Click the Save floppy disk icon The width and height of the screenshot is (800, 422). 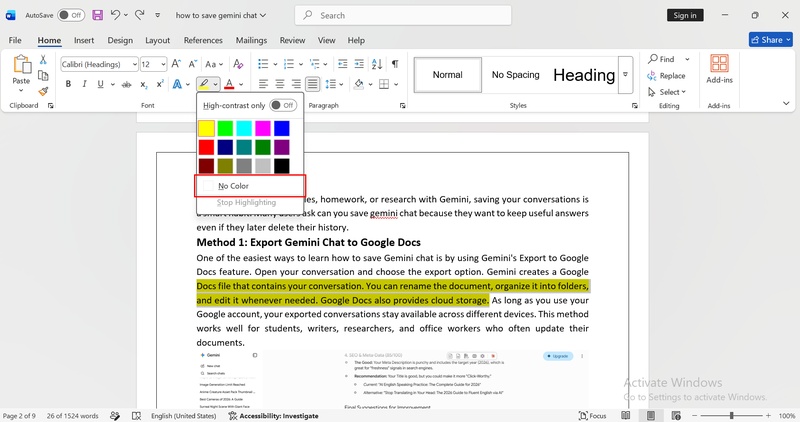pos(97,15)
